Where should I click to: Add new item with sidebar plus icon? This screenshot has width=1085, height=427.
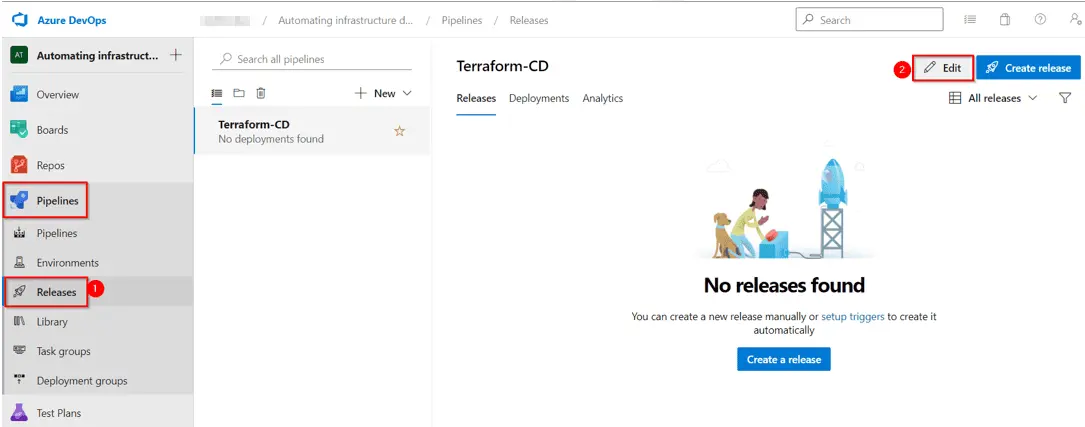176,55
